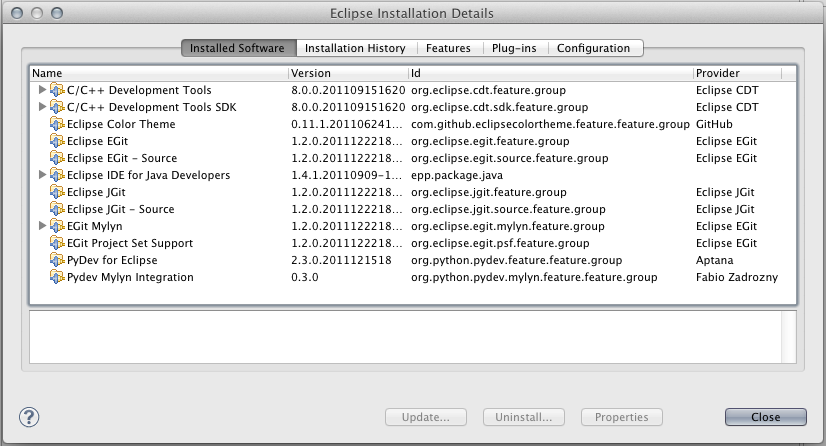Click the Eclipse EGit feature icon
Image resolution: width=826 pixels, height=446 pixels.
coord(57,141)
